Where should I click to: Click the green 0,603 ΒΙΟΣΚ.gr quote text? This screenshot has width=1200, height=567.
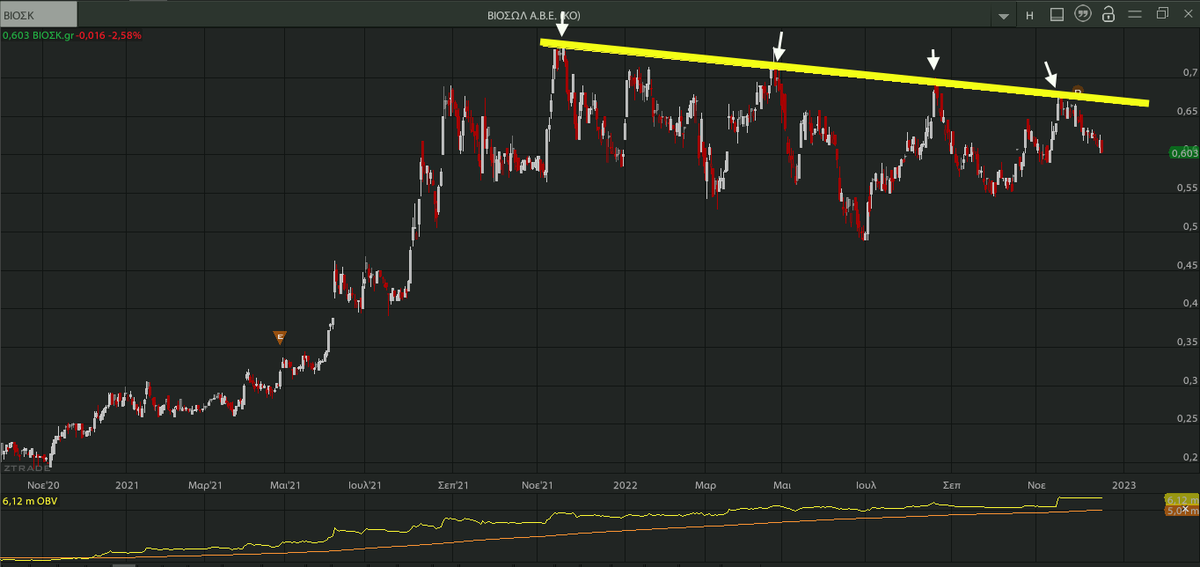tap(38, 36)
